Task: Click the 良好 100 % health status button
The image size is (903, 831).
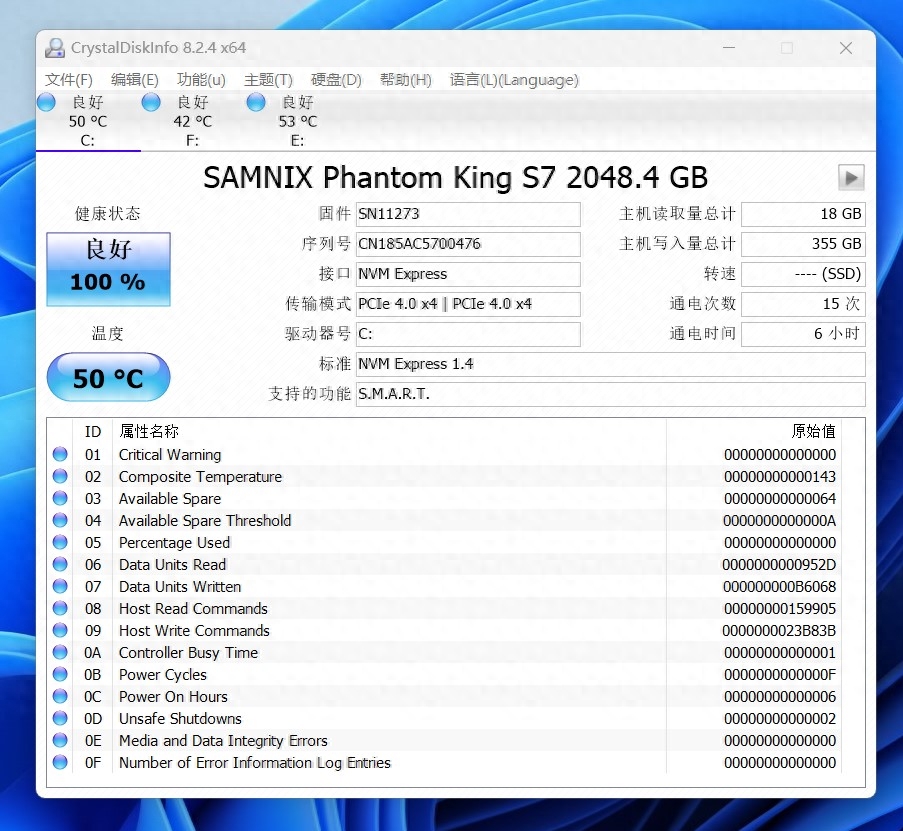Action: point(108,269)
